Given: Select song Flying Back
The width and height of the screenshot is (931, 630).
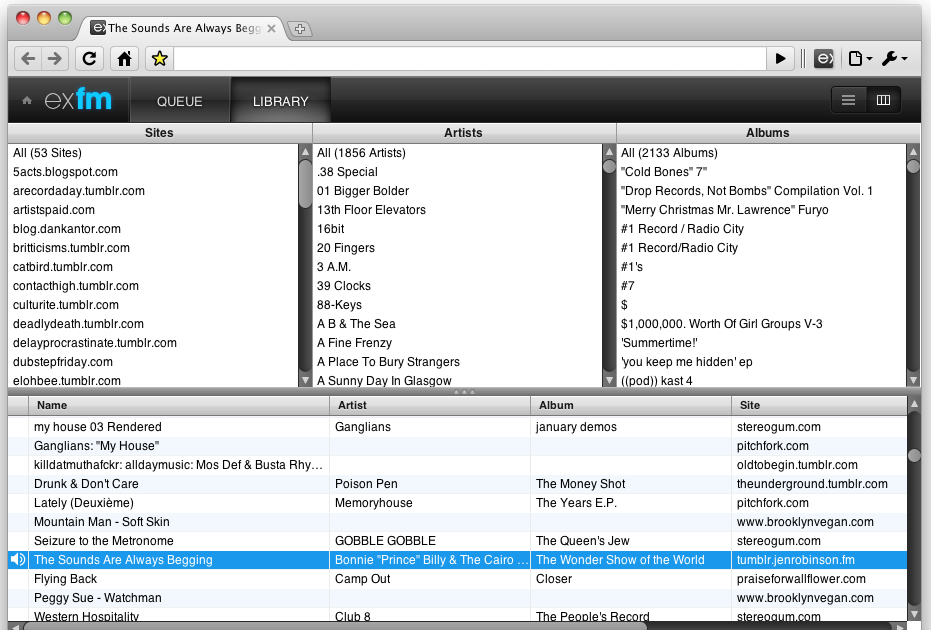Looking at the screenshot, I should point(458,579).
